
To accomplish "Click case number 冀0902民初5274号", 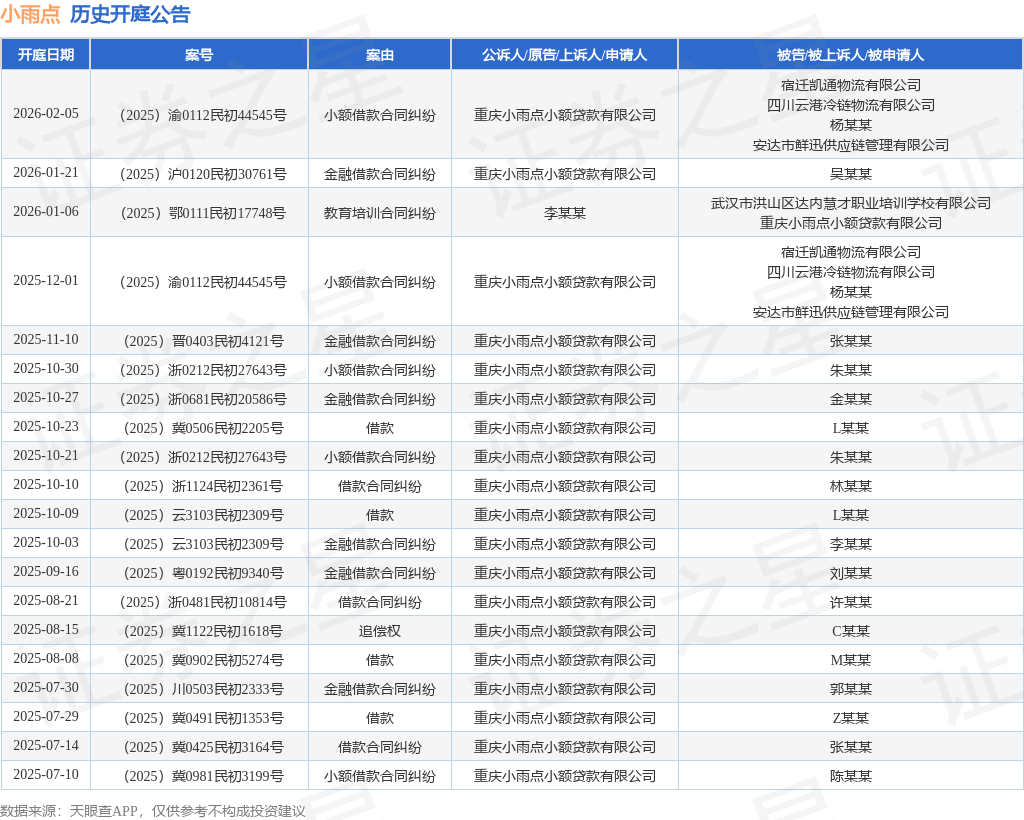I will click(x=203, y=660).
